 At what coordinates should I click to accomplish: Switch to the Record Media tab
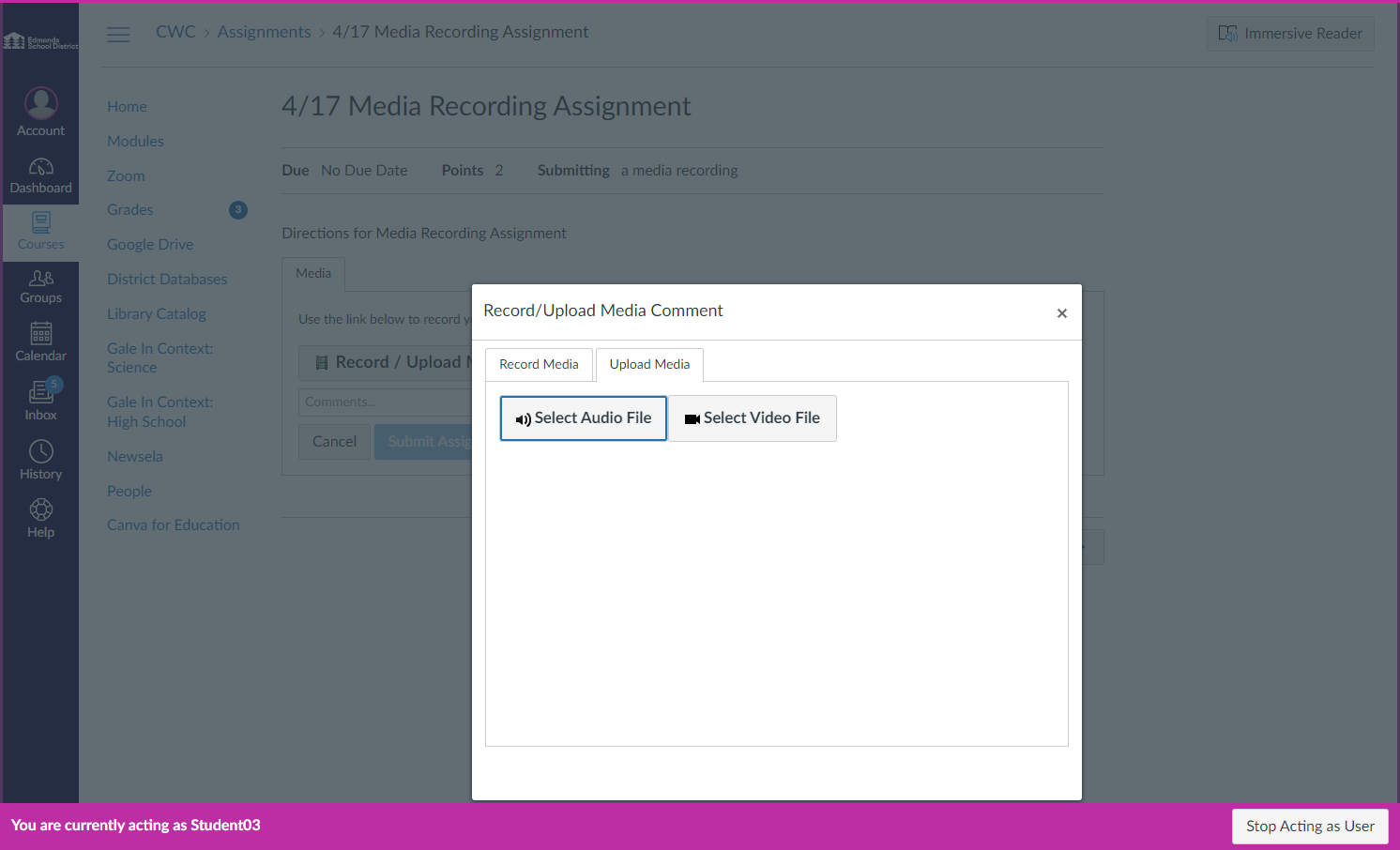539,364
